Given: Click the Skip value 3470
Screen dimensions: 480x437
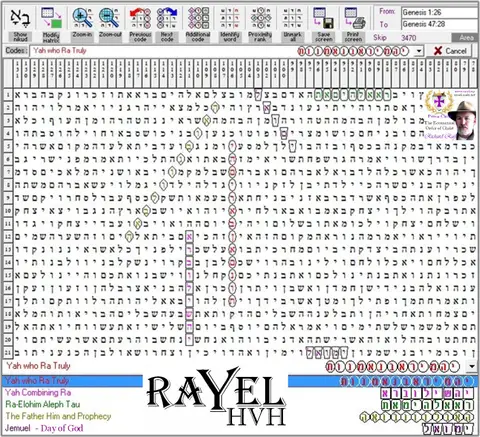Looking at the screenshot, I should [x=409, y=38].
